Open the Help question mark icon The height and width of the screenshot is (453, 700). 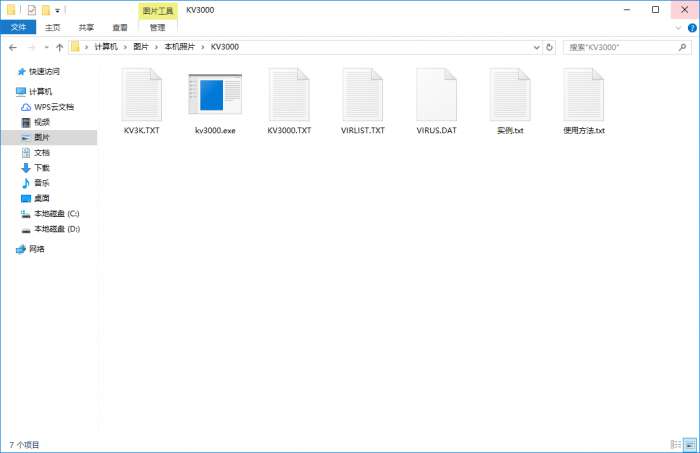click(x=692, y=28)
